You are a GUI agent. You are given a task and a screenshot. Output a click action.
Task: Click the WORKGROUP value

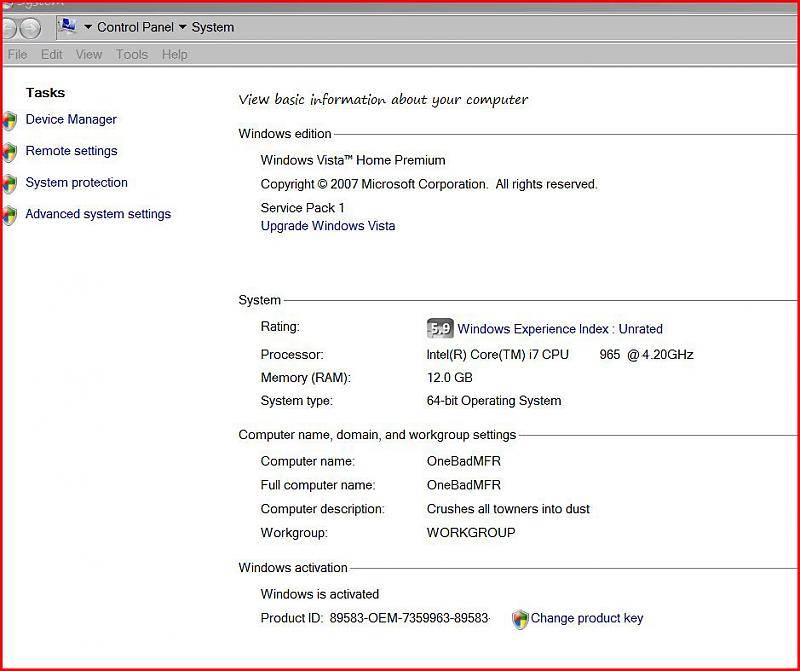point(471,533)
